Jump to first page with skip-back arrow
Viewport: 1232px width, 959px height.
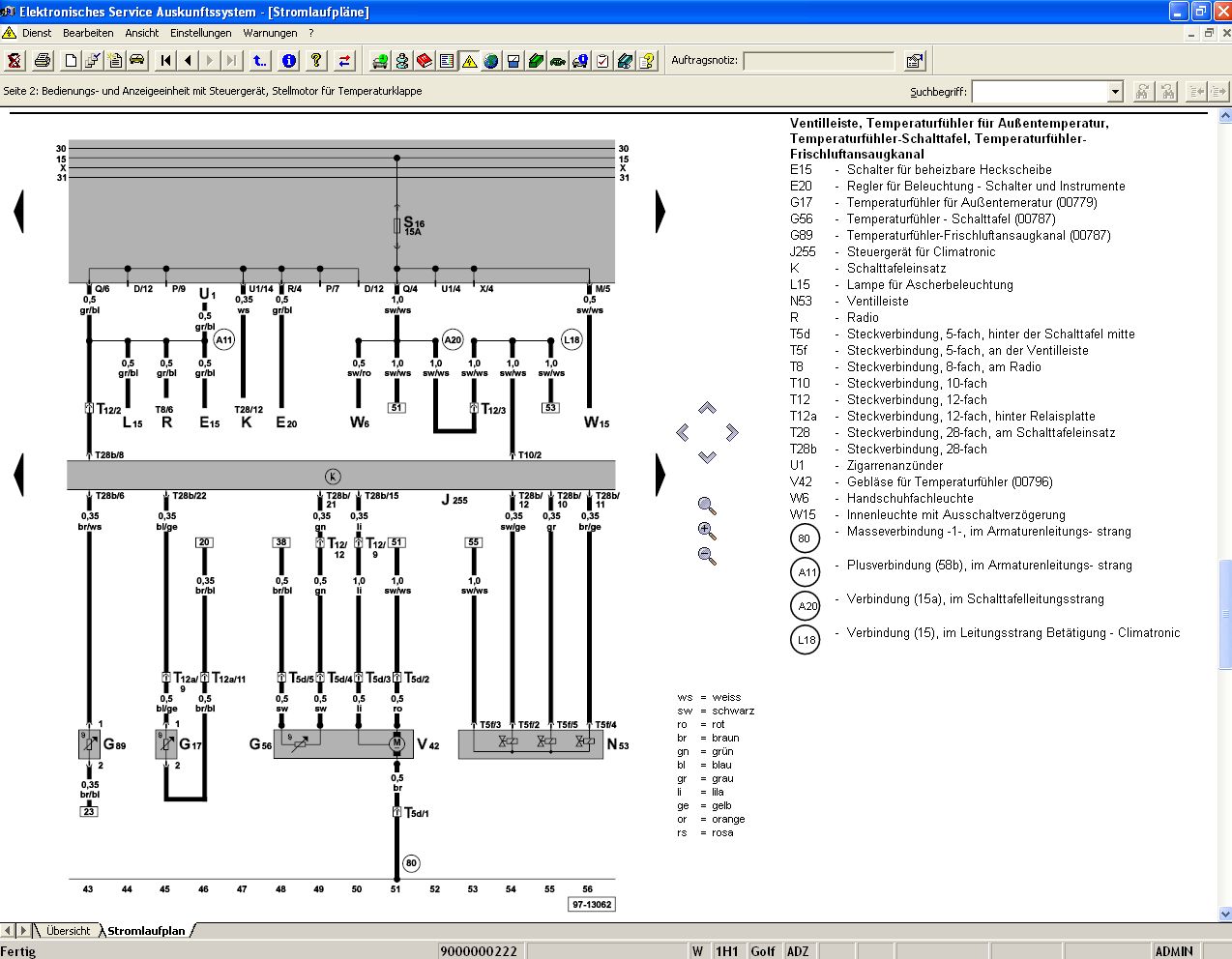tap(166, 61)
